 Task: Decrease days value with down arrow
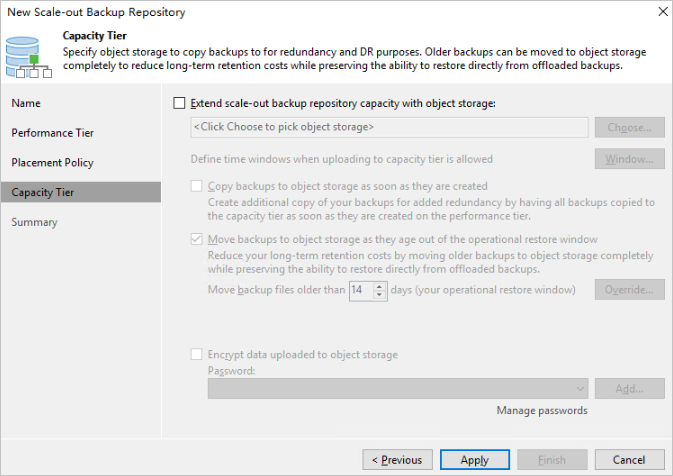(380, 295)
